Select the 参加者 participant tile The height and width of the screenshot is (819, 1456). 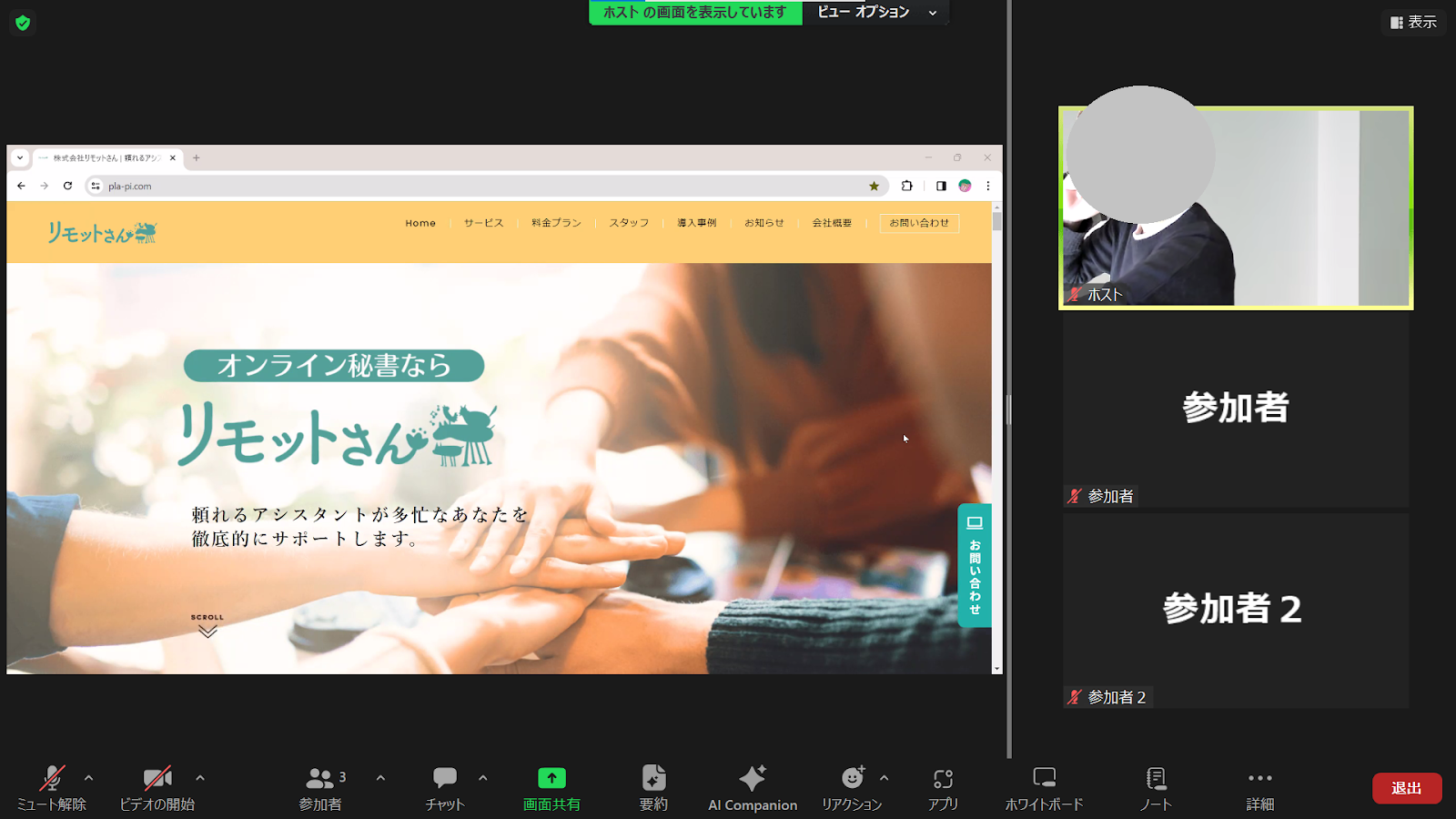pyautogui.click(x=1236, y=409)
